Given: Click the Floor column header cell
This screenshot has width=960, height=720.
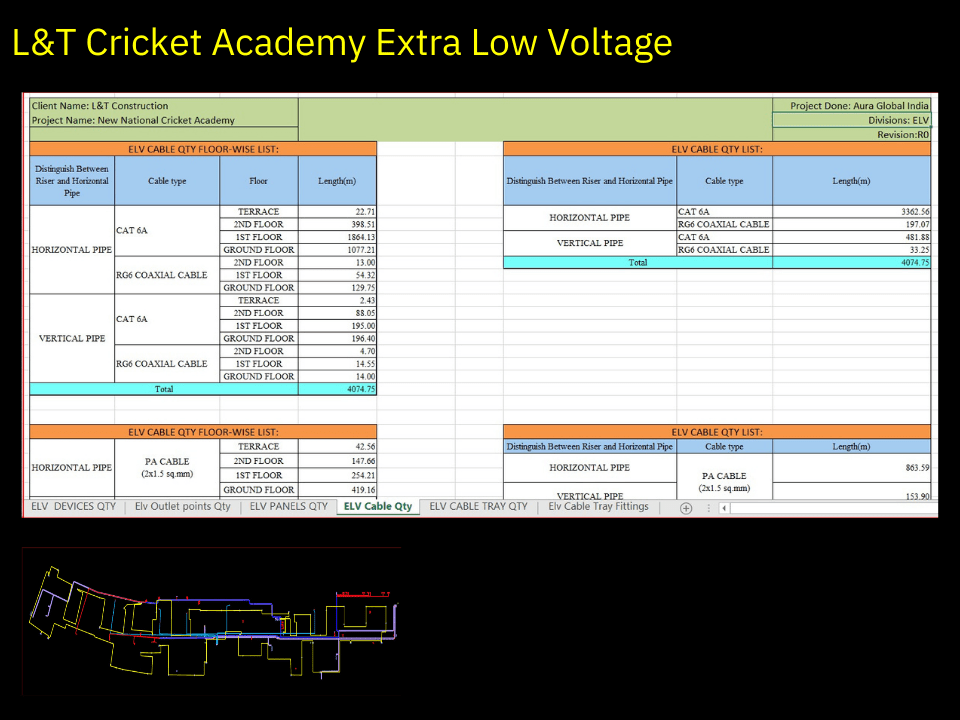Looking at the screenshot, I should coord(258,181).
